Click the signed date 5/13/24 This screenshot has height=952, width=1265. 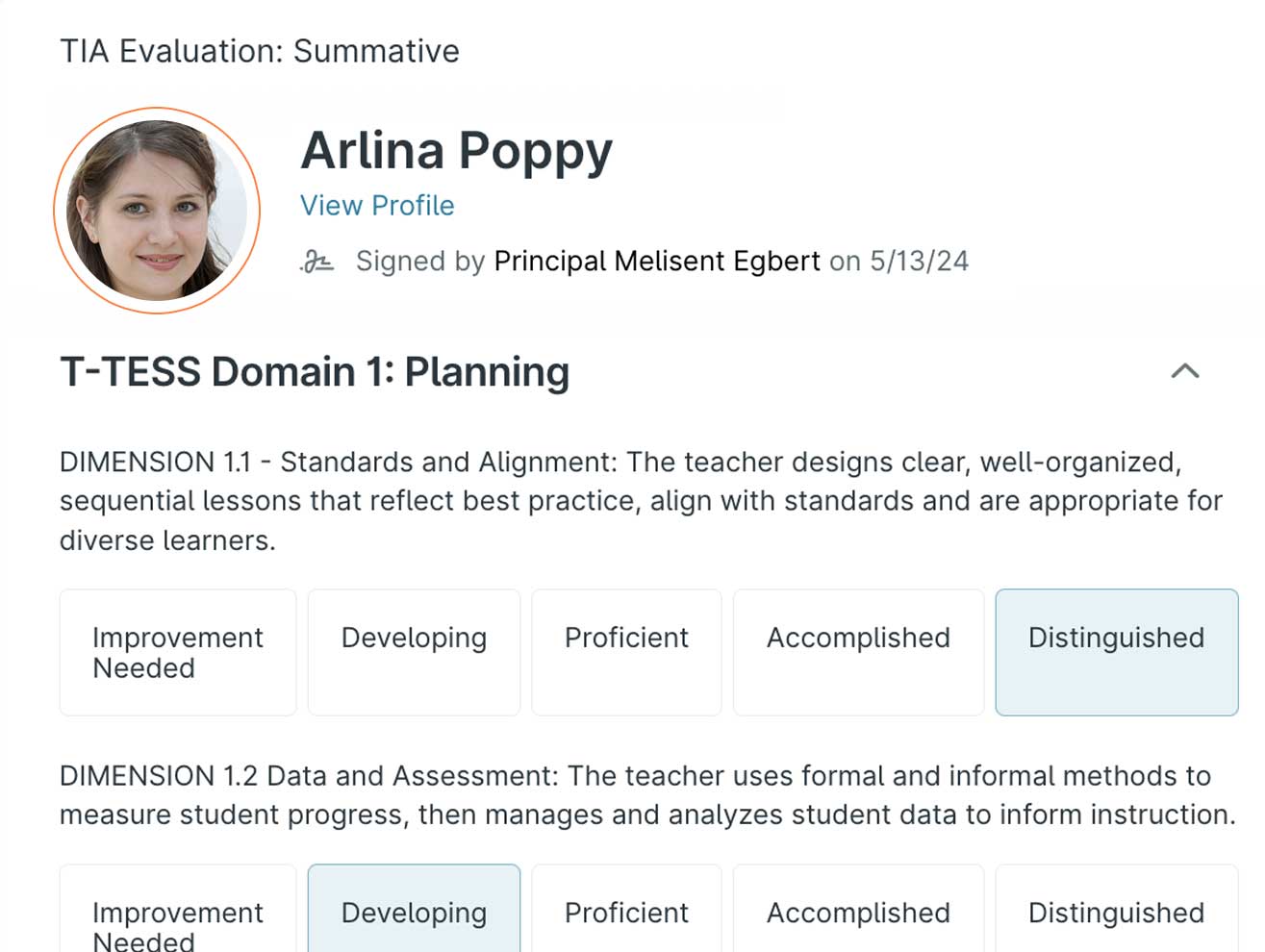coord(919,262)
